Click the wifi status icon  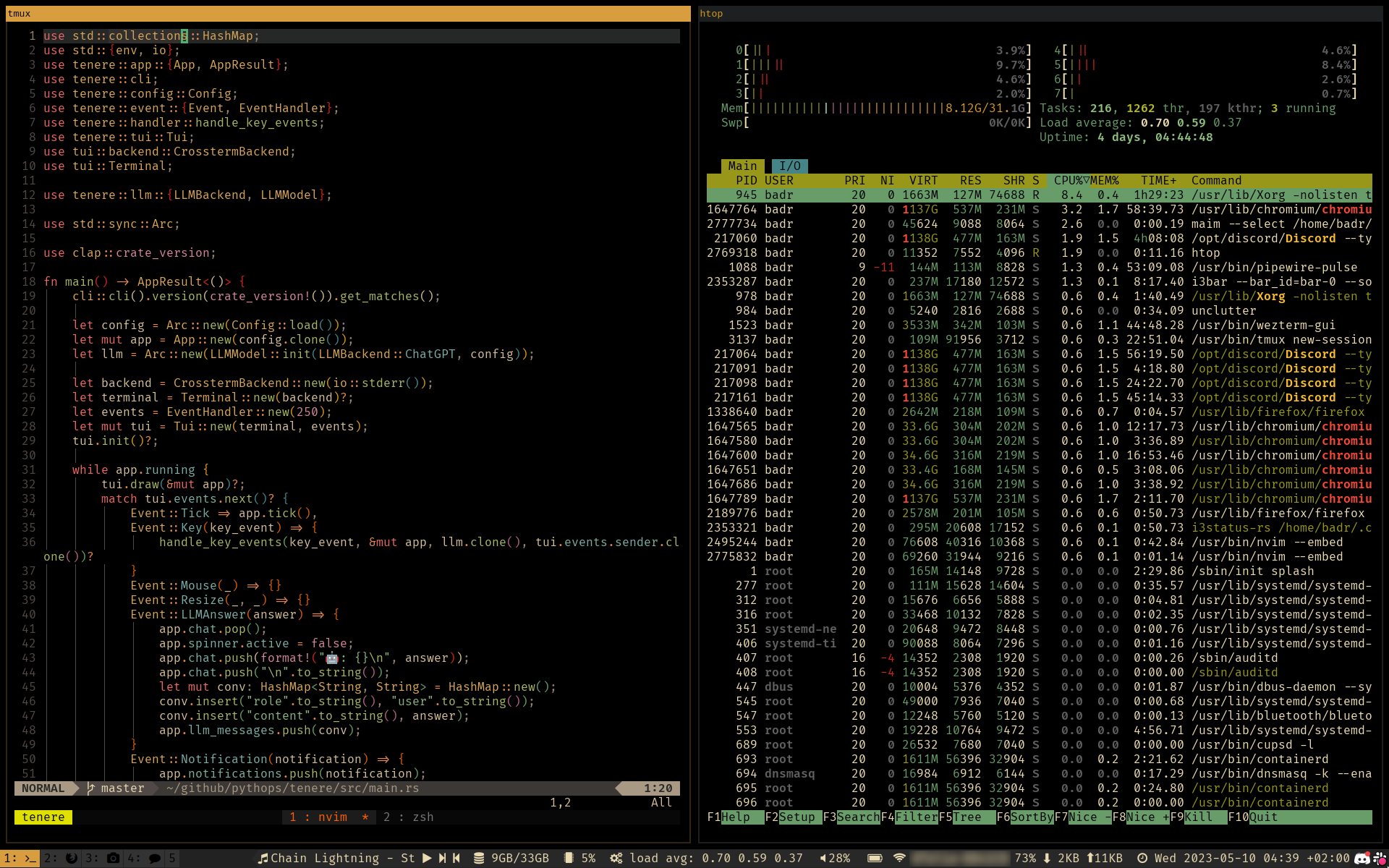(899, 858)
